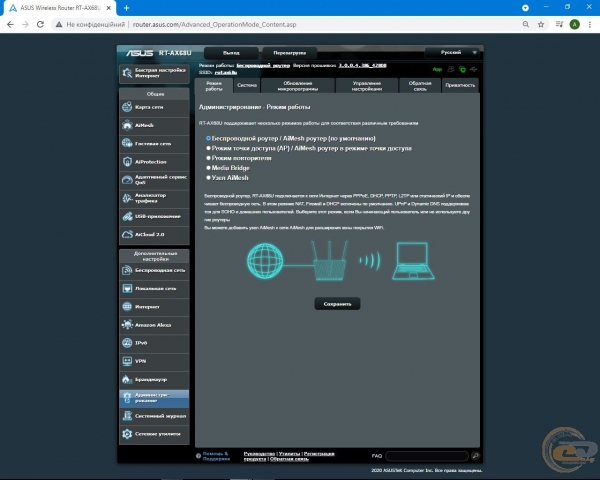This screenshot has width=600, height=480.
Task: Click the Save (Сохранить) button
Action: click(337, 304)
